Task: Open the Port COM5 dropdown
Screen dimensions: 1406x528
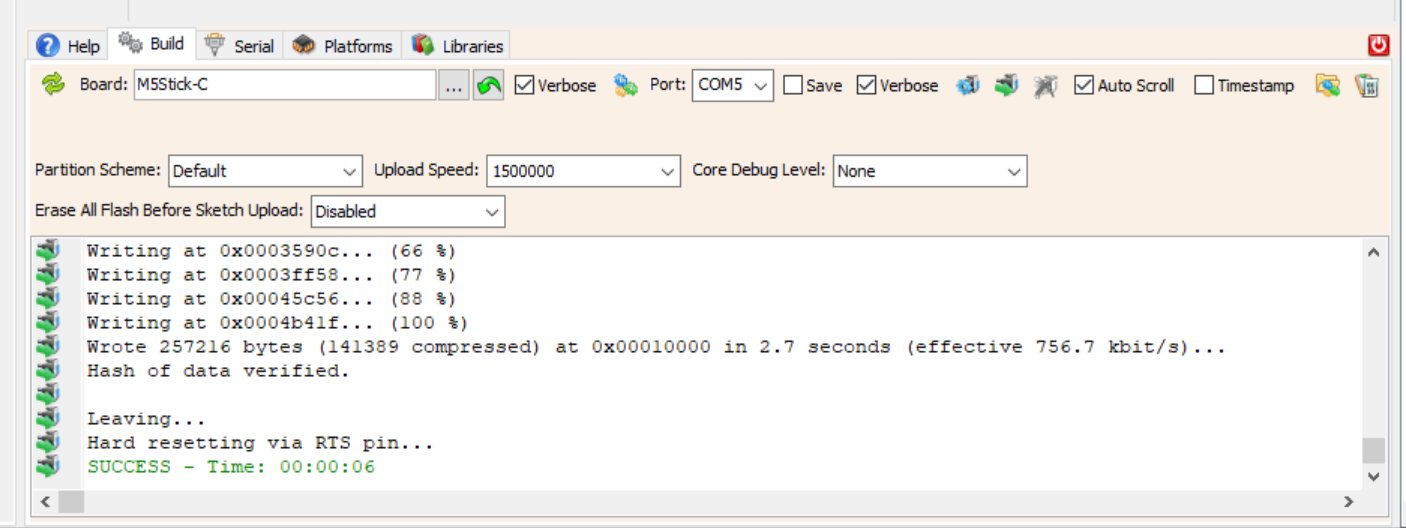Action: pos(733,85)
